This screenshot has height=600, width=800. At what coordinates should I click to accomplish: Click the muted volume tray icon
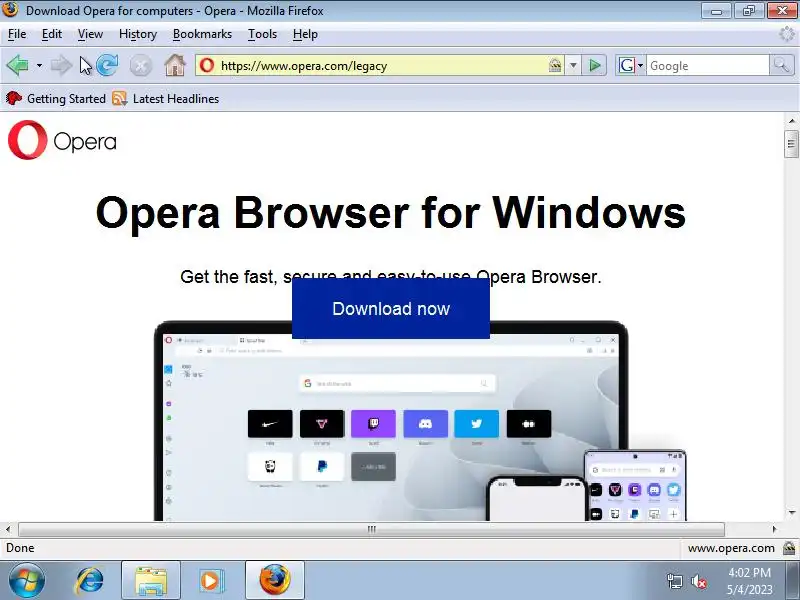point(698,581)
